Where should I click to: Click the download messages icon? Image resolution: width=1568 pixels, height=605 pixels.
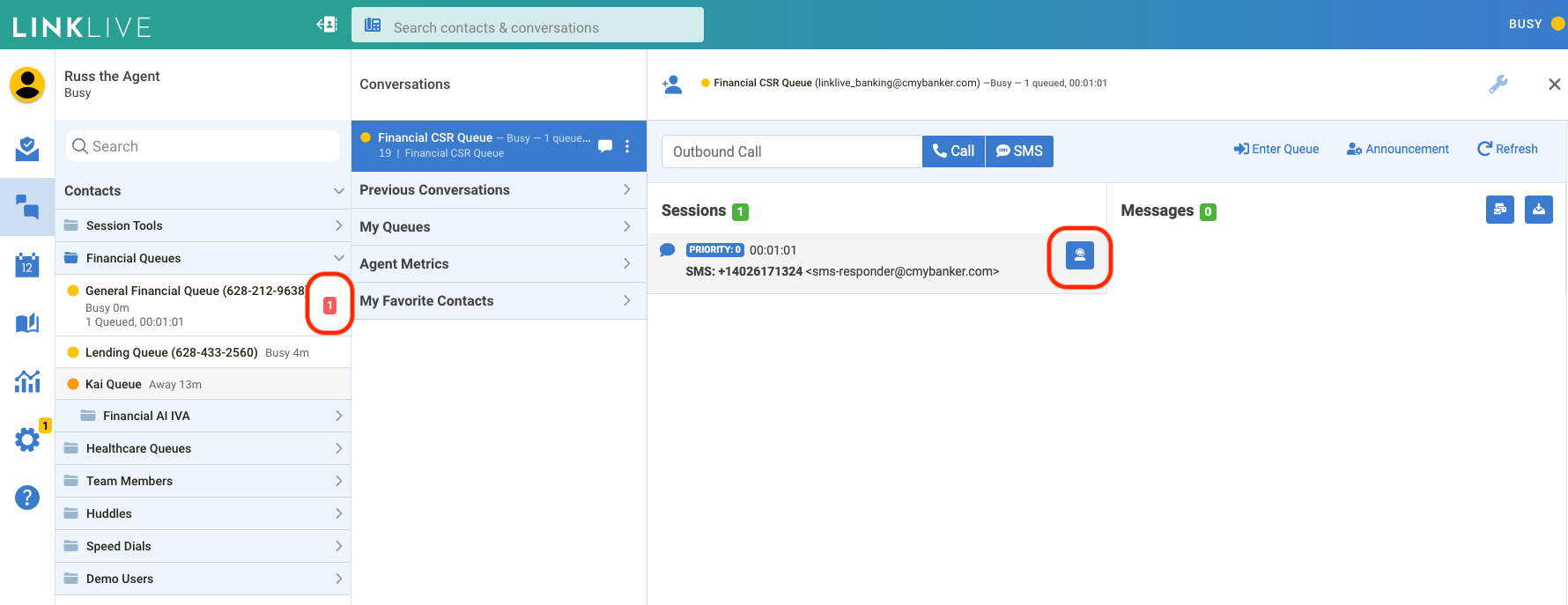pyautogui.click(x=1538, y=210)
